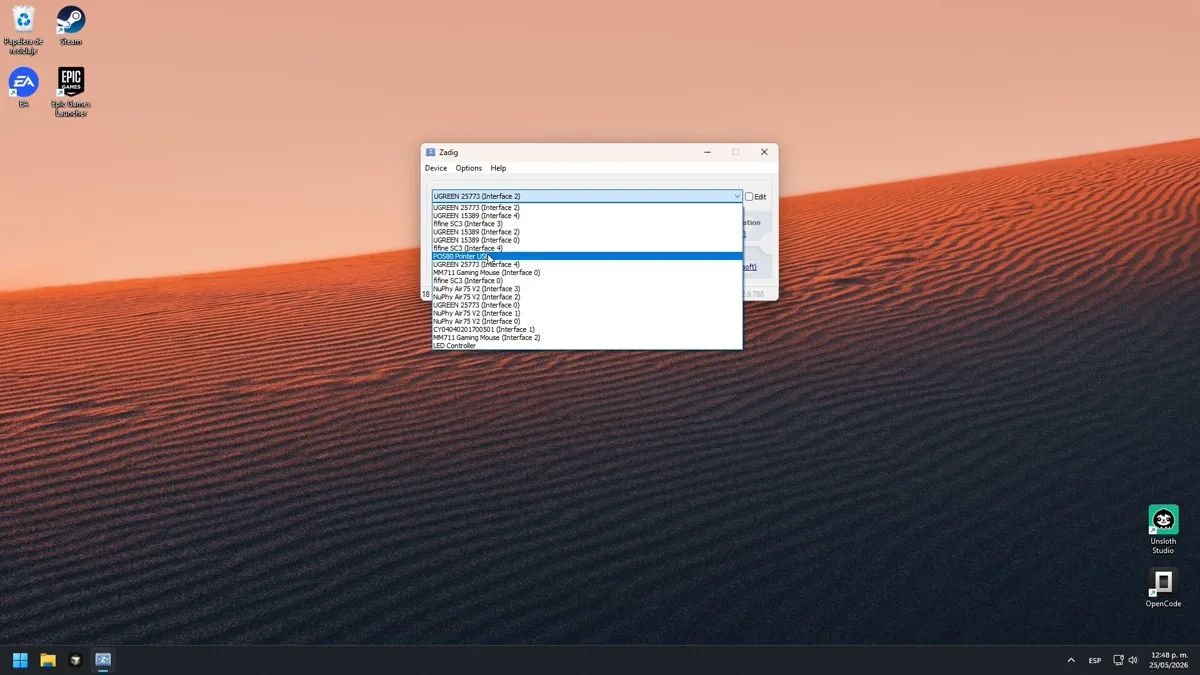The height and width of the screenshot is (675, 1200).
Task: Choose UGREEN 25773 (Interface 2) list entry
Action: click(x=587, y=207)
